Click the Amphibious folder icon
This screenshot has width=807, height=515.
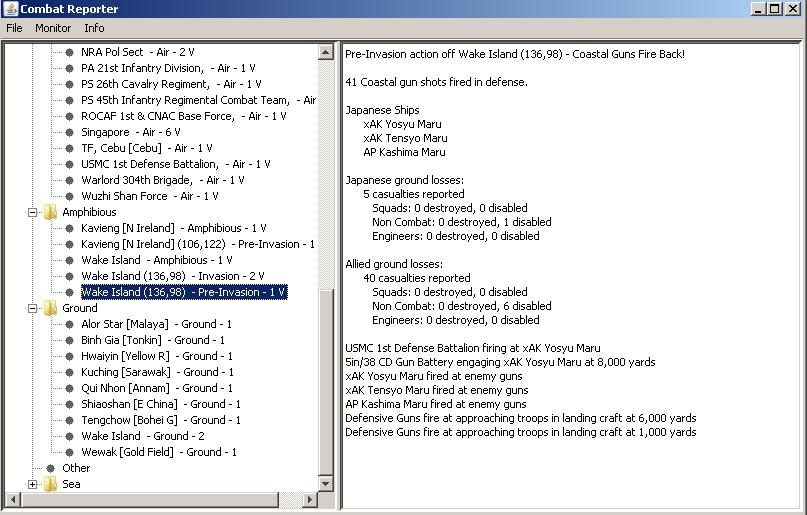50,212
